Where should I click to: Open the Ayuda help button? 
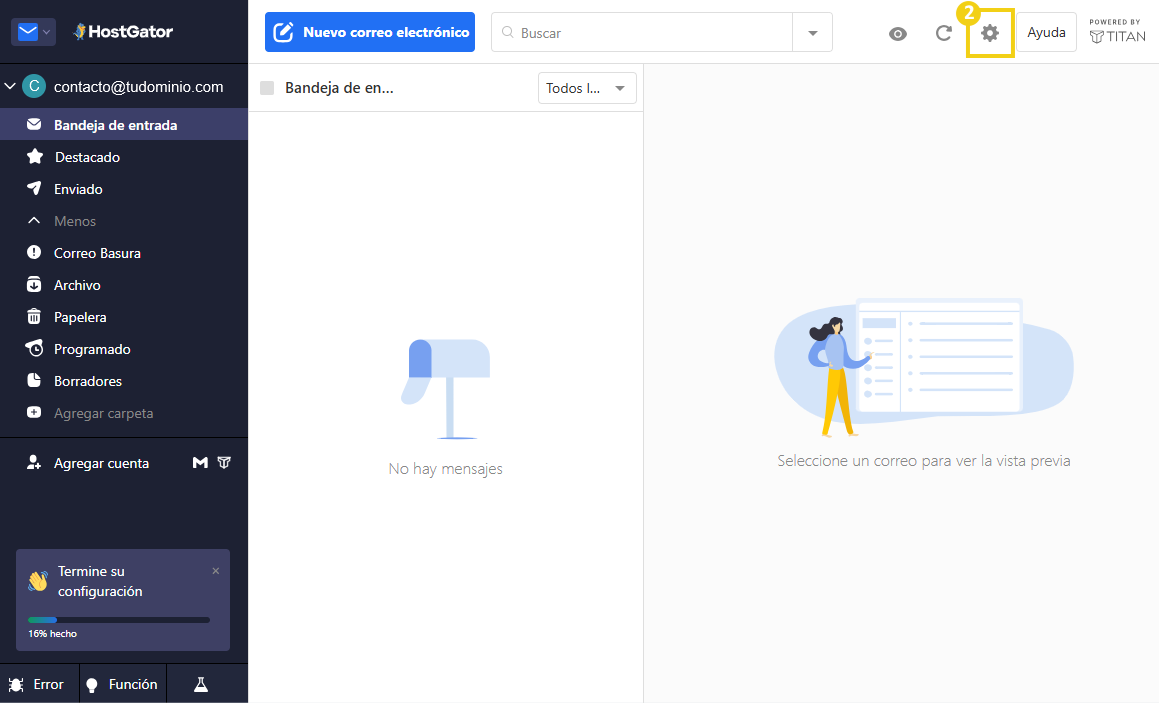tap(1046, 32)
